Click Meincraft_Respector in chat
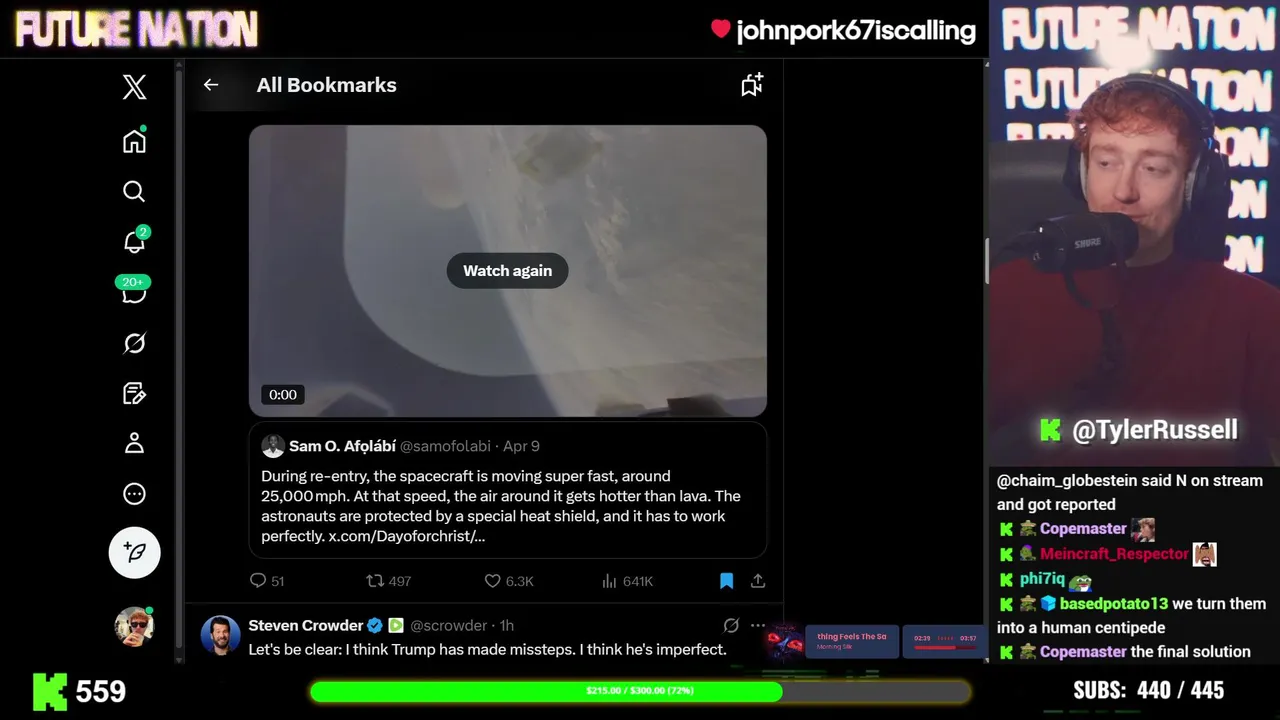The image size is (1280, 720). [x=1114, y=554]
